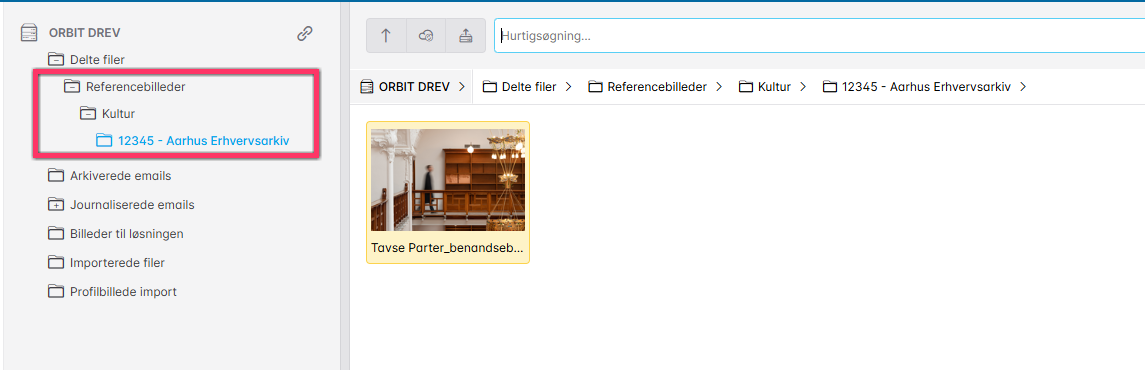Click the upload file toolbar icon
The height and width of the screenshot is (370, 1145).
[465, 36]
